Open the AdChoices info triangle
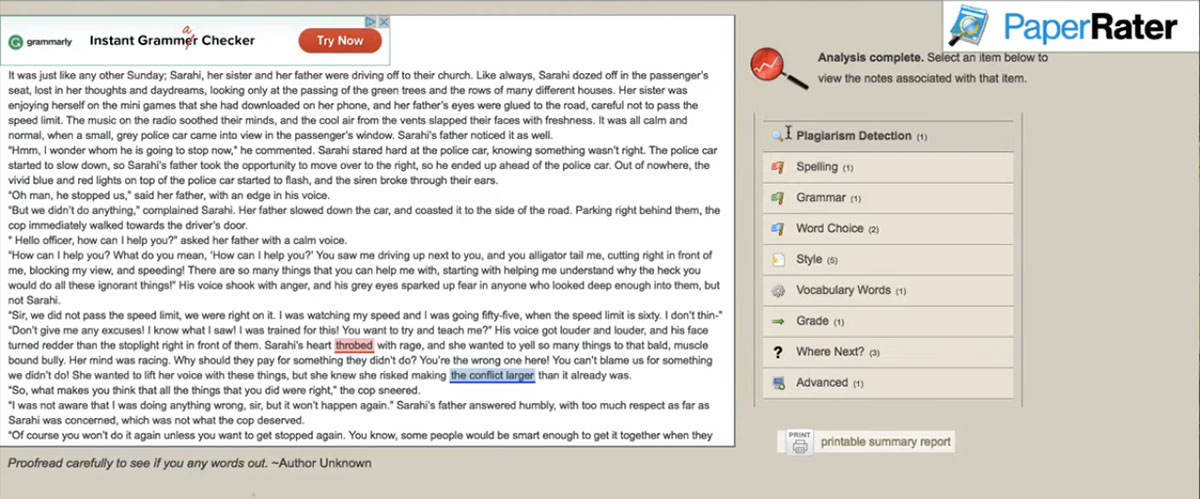This screenshot has height=499, width=1200. (370, 22)
